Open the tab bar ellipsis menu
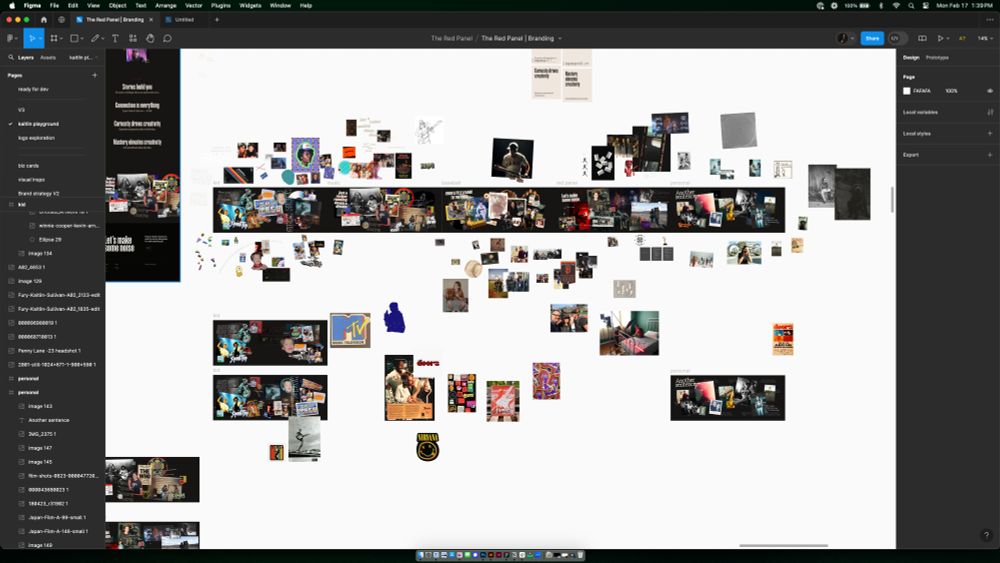The image size is (1000, 563). click(990, 20)
